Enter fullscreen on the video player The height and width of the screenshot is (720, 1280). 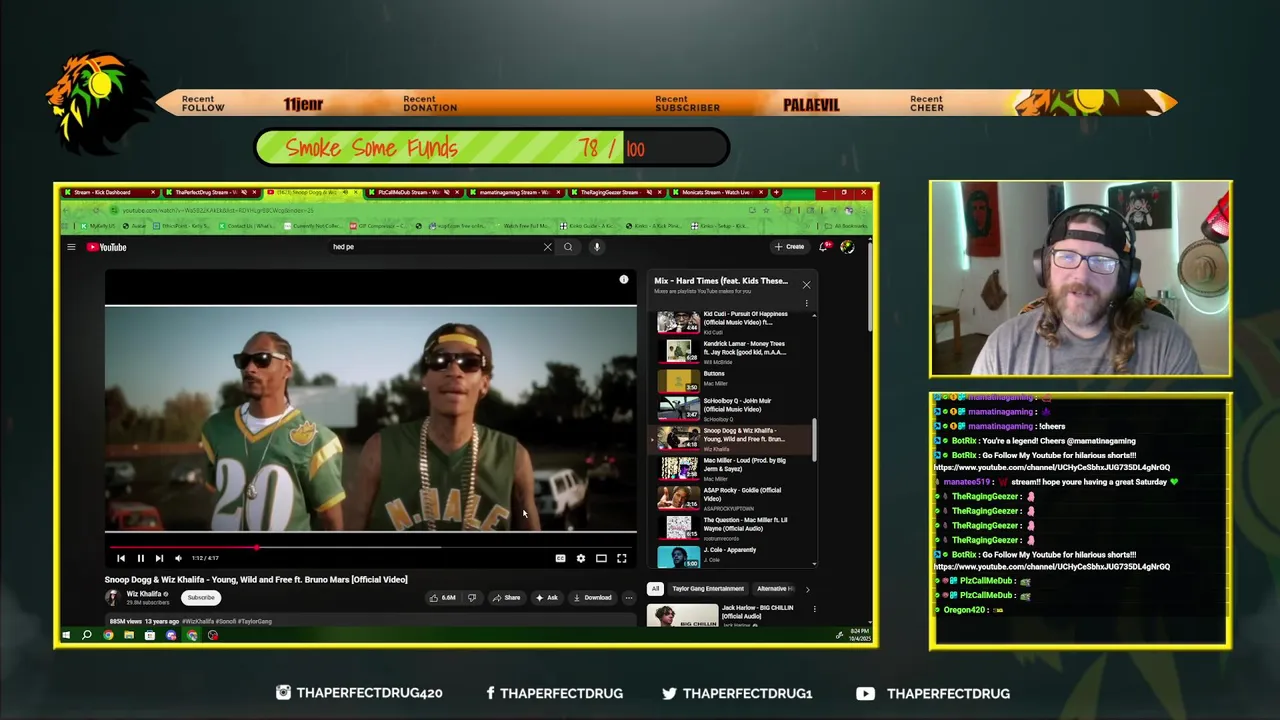(x=621, y=558)
